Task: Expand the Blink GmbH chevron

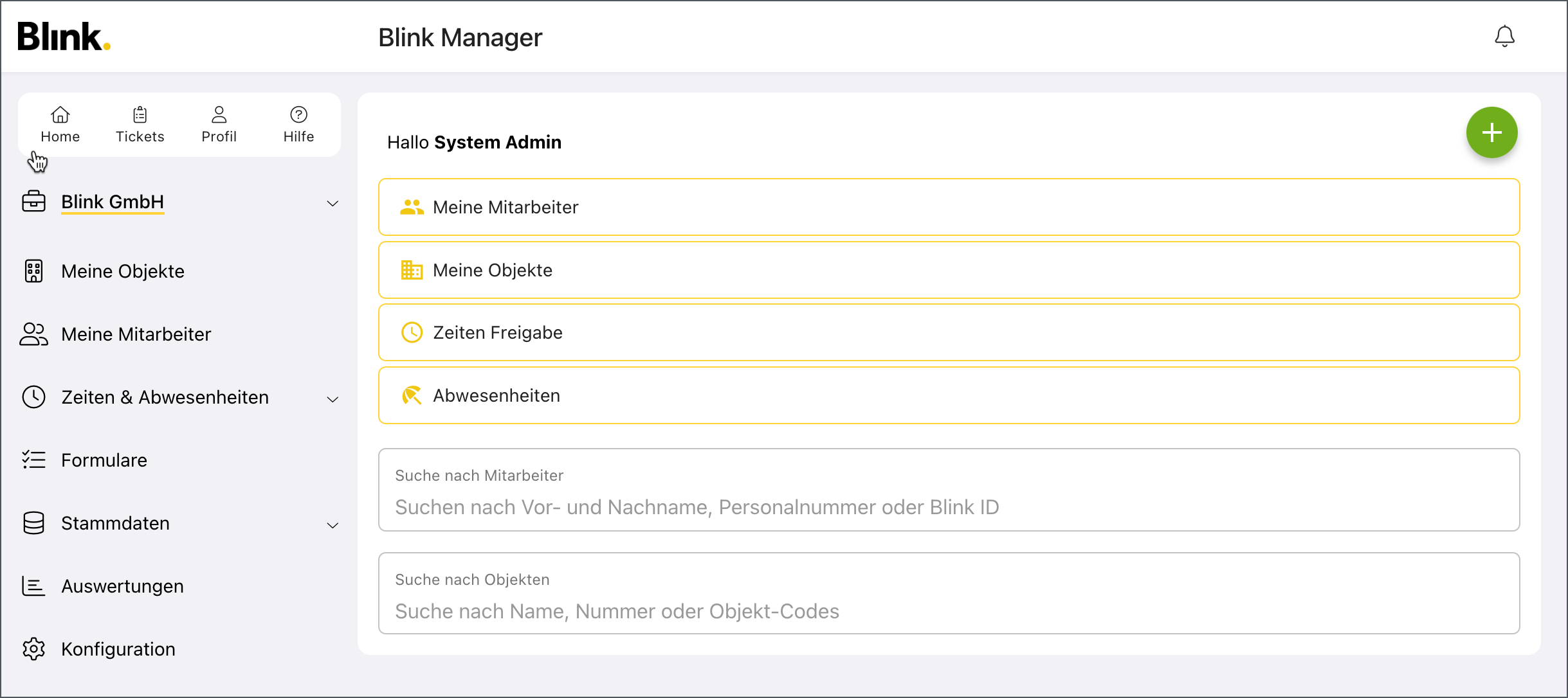Action: pyautogui.click(x=333, y=204)
